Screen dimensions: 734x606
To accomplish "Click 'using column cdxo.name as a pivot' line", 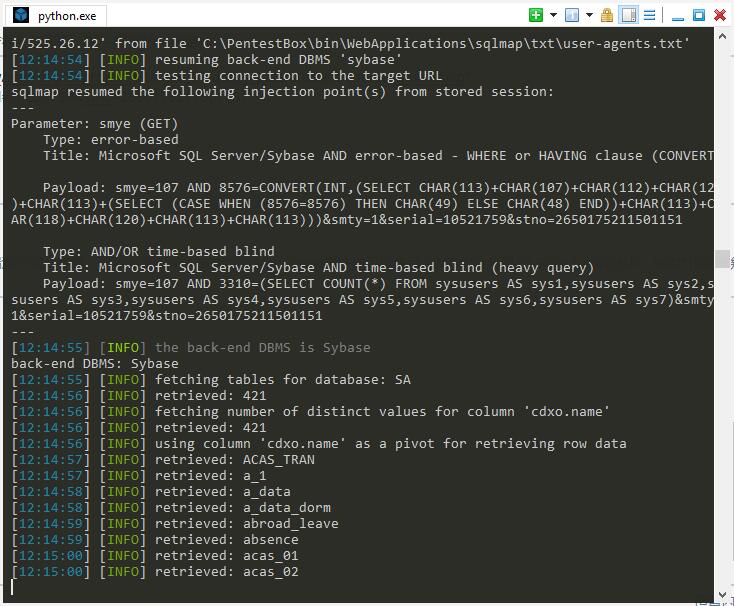I will click(319, 444).
